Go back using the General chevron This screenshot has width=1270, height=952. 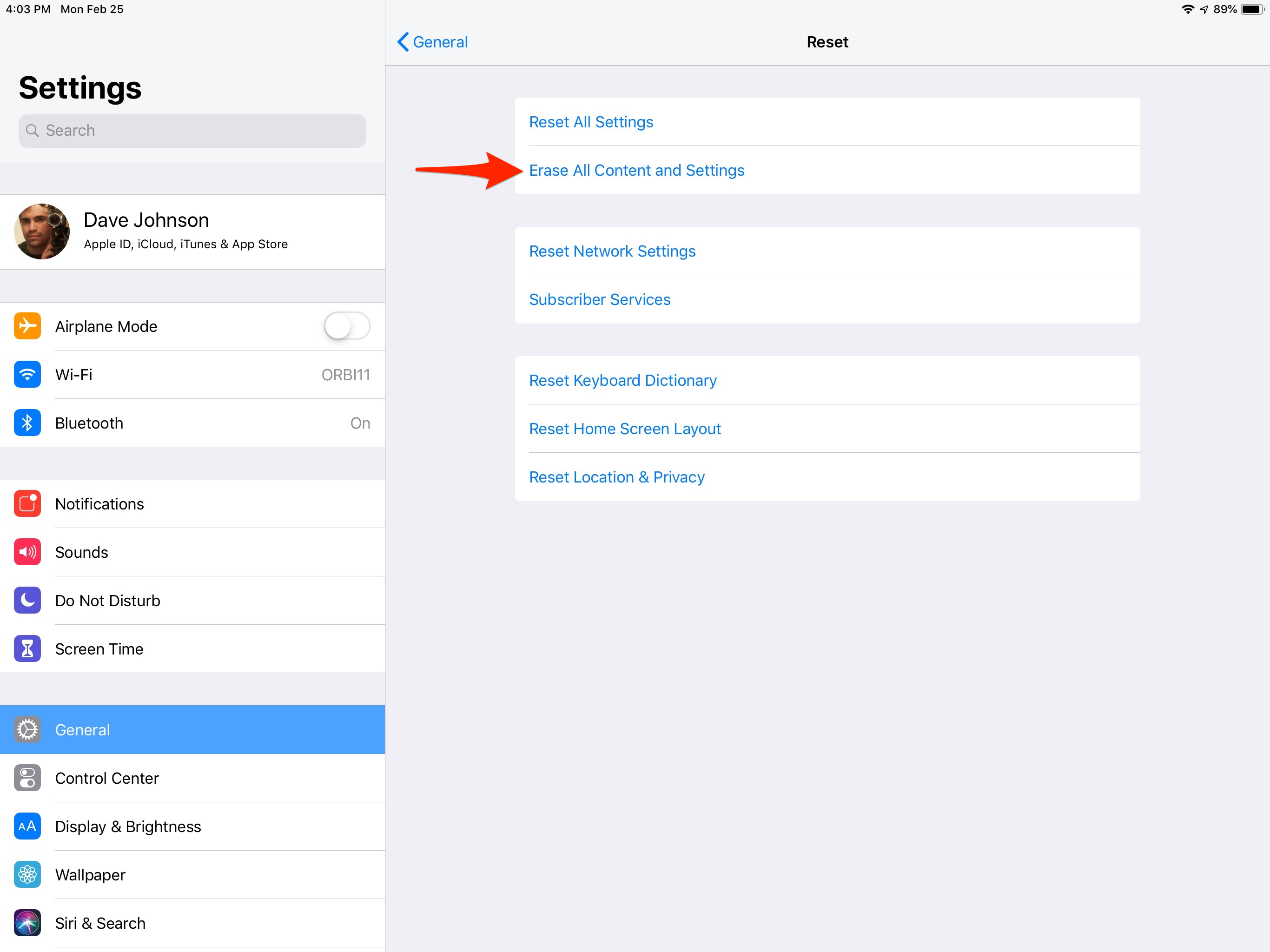432,42
